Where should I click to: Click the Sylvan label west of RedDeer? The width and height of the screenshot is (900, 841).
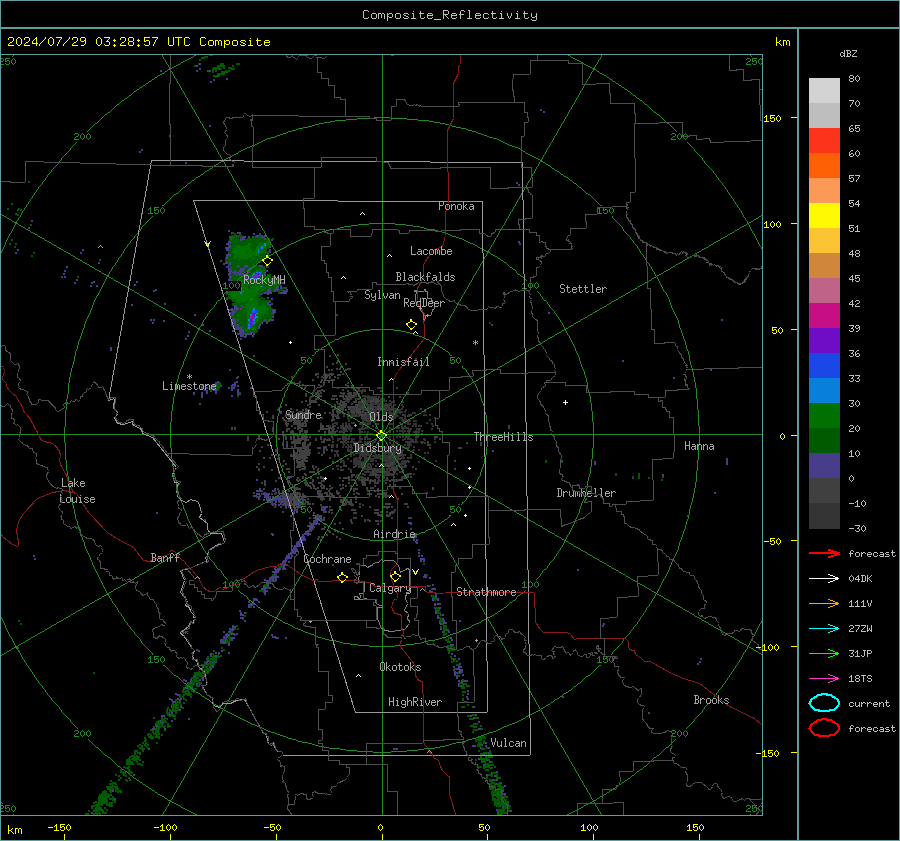(x=382, y=295)
